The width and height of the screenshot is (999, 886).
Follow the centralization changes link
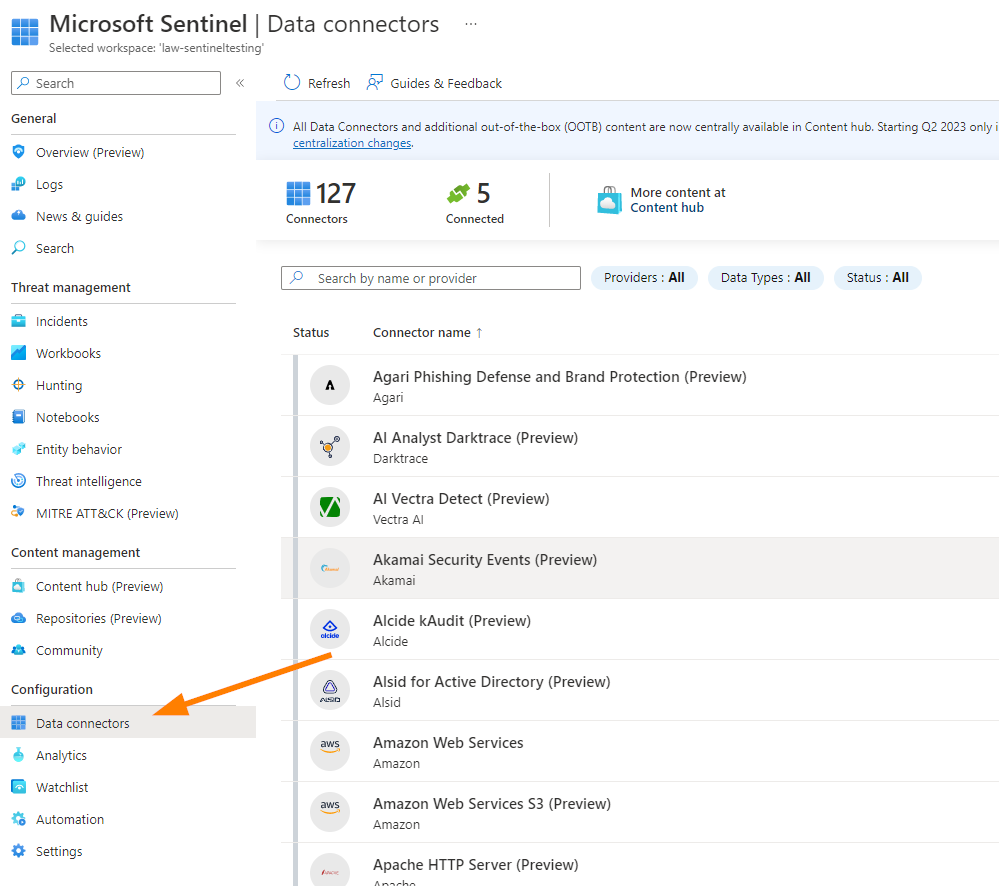tap(352, 143)
